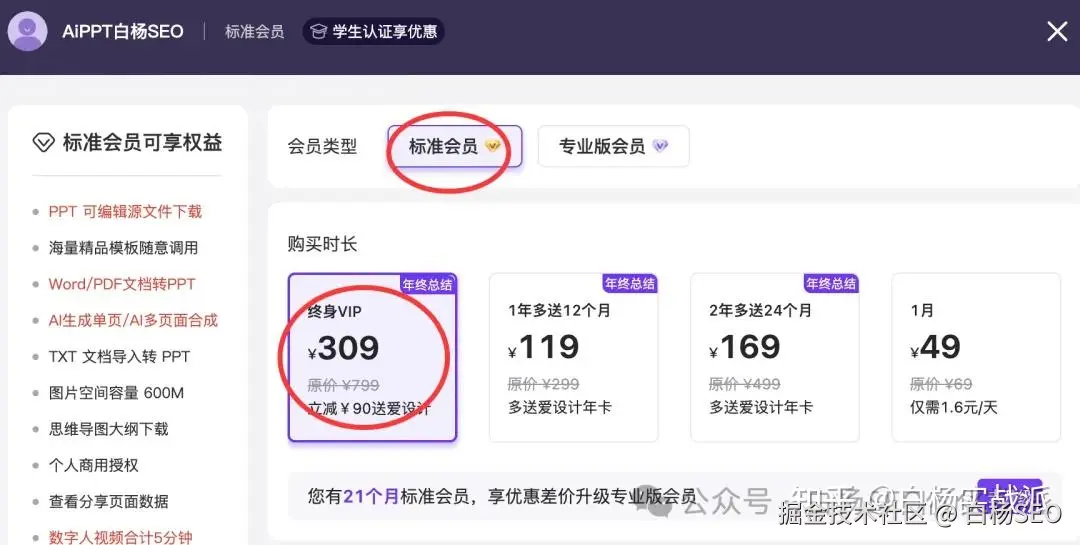
Task: Click the AiPPT user avatar
Action: click(x=27, y=31)
